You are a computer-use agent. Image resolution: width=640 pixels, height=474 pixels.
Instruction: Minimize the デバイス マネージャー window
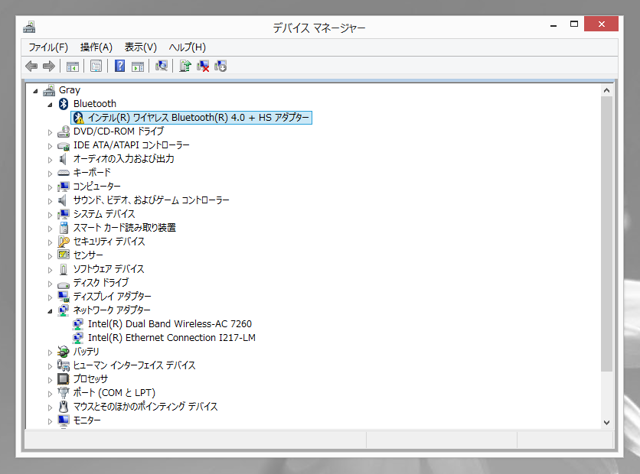tap(553, 24)
